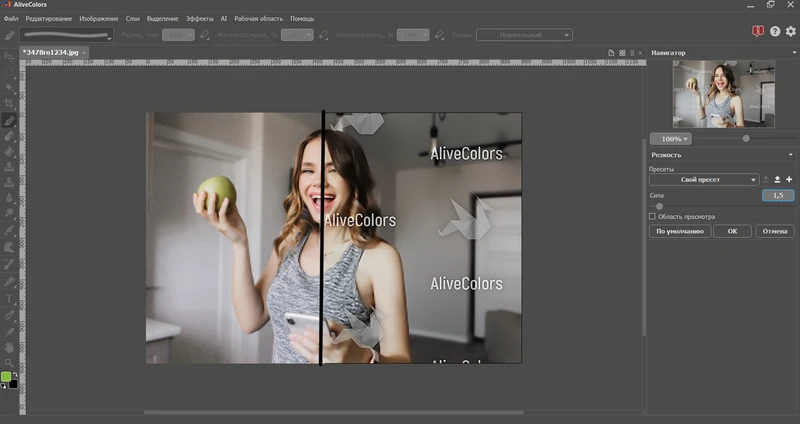Open the 100% zoom dropdown
The width and height of the screenshot is (800, 424).
click(671, 139)
